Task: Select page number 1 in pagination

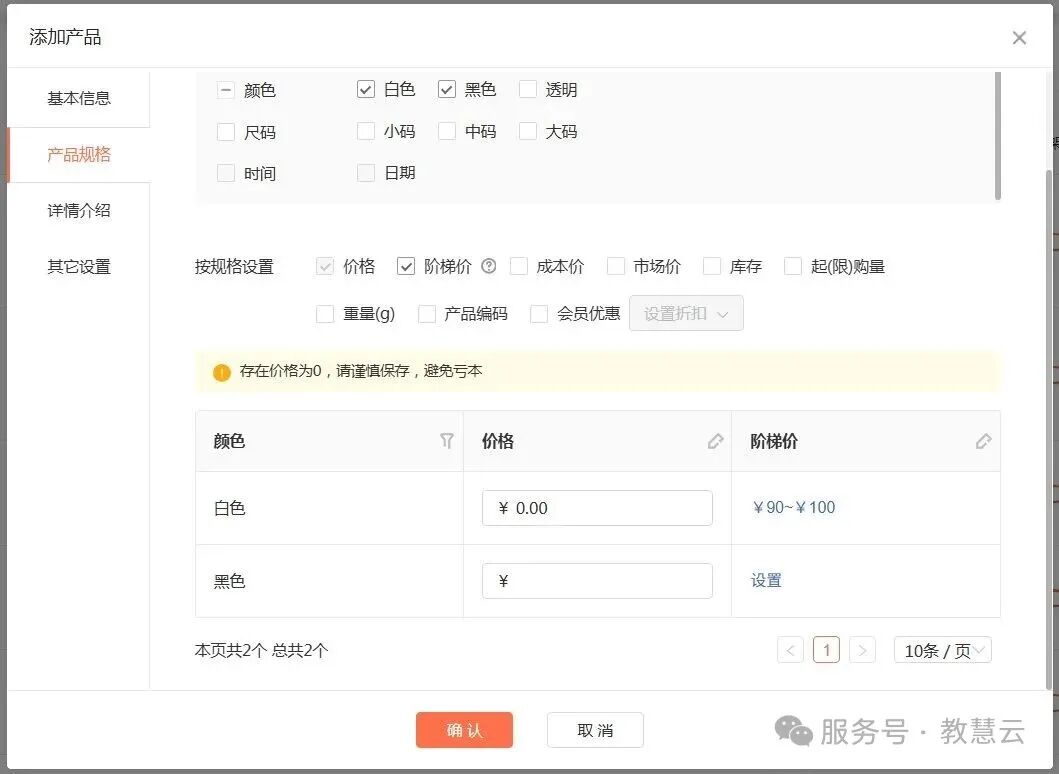Action: pos(826,650)
